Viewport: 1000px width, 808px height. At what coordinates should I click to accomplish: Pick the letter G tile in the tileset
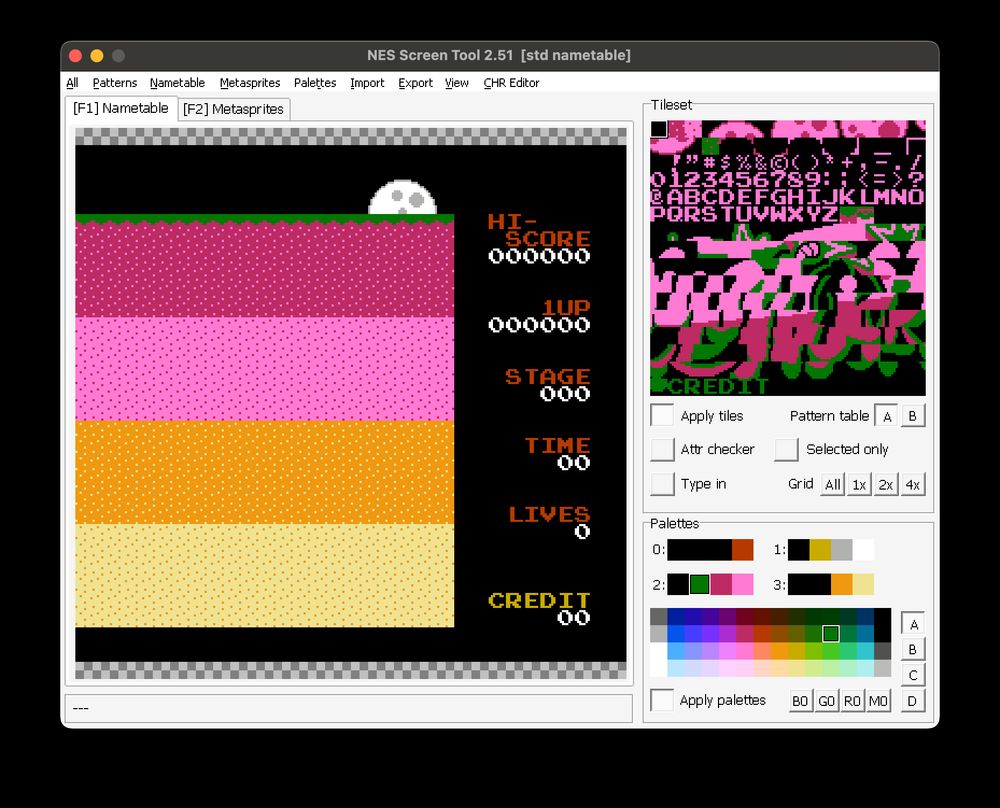(779, 198)
